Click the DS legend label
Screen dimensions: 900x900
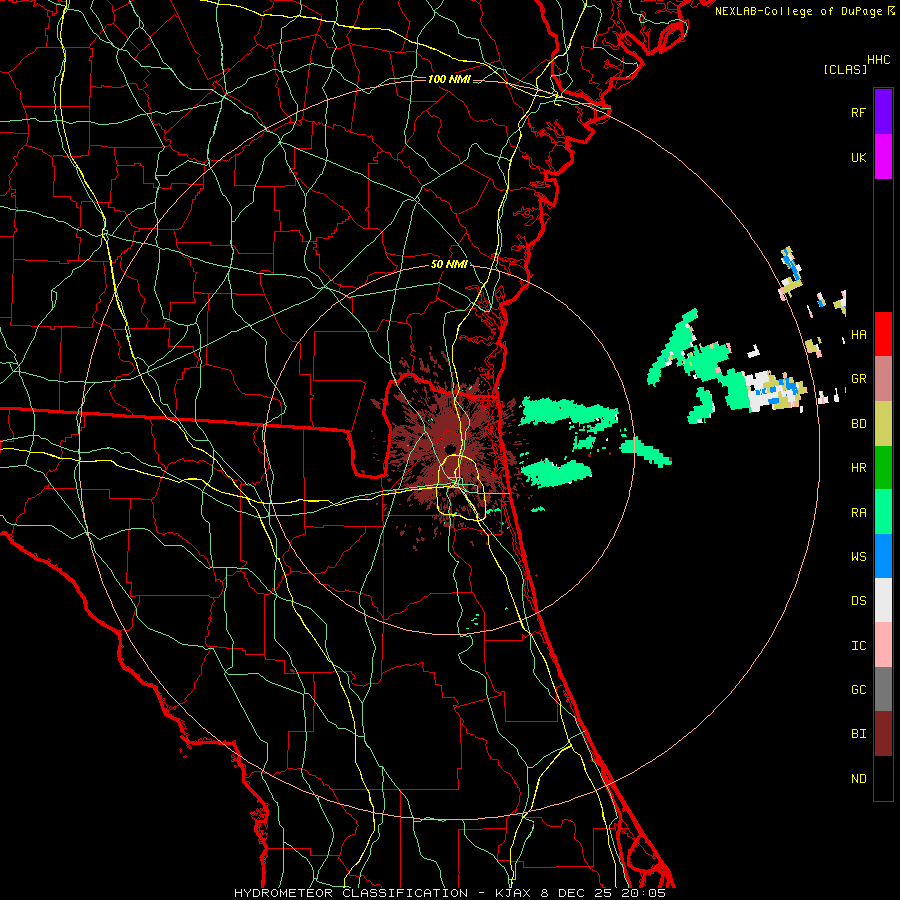click(x=858, y=601)
